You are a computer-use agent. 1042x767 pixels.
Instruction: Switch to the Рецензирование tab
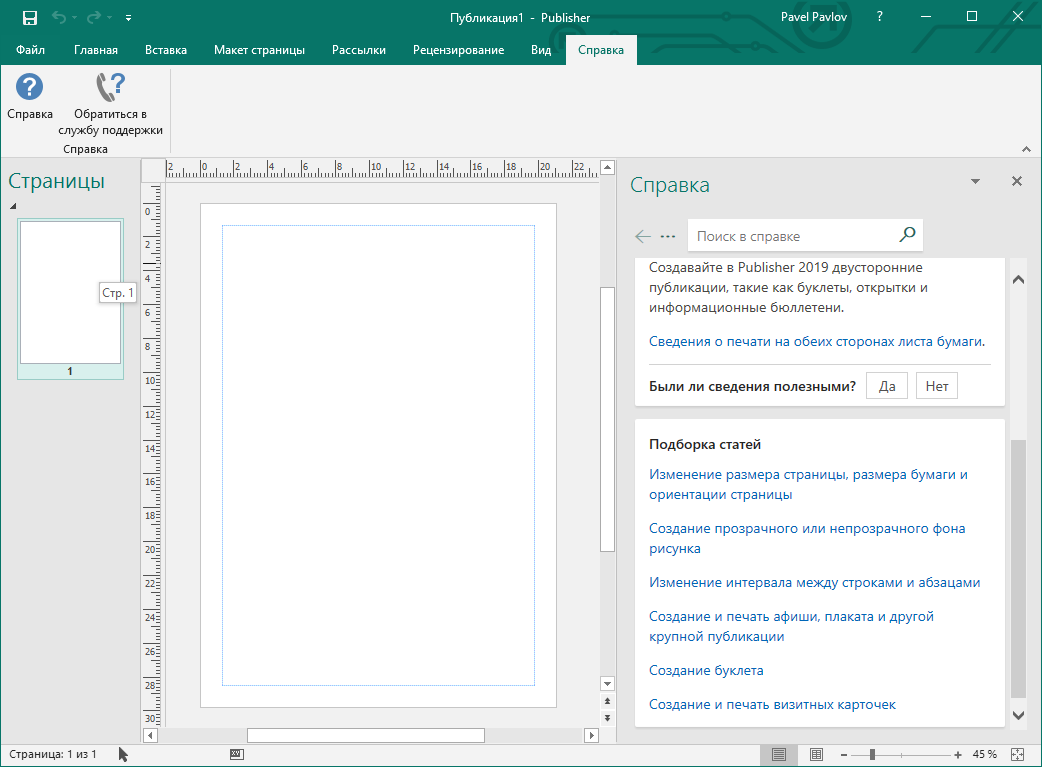459,50
